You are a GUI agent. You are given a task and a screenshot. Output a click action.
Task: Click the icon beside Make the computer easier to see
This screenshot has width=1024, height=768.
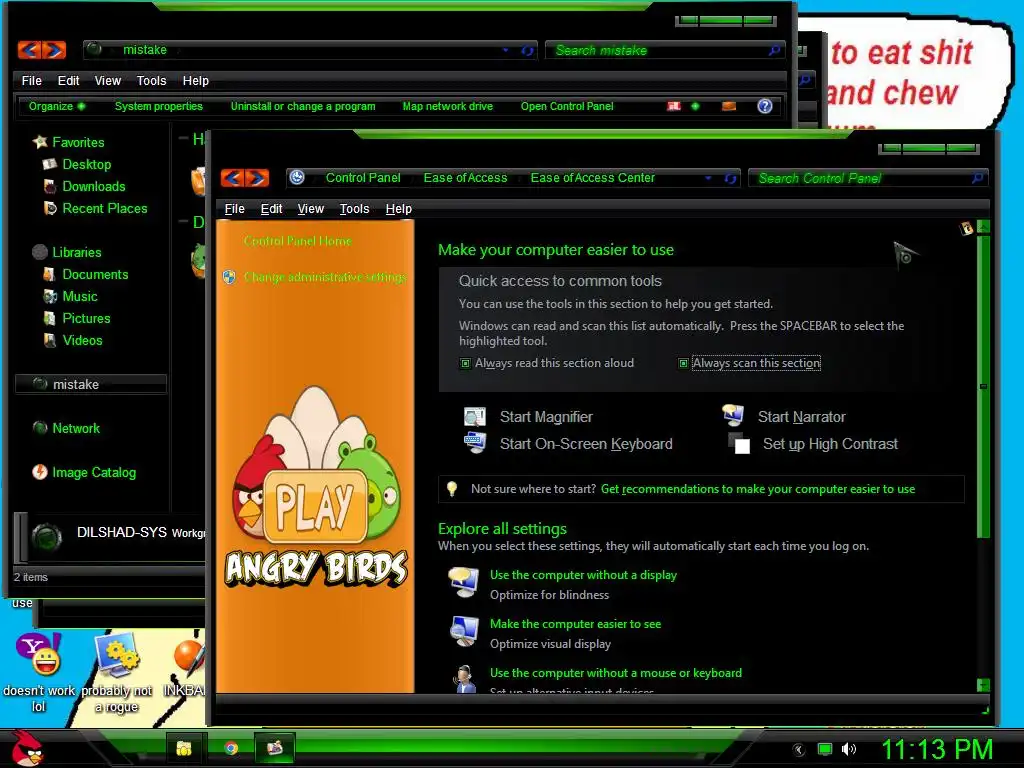(x=464, y=632)
